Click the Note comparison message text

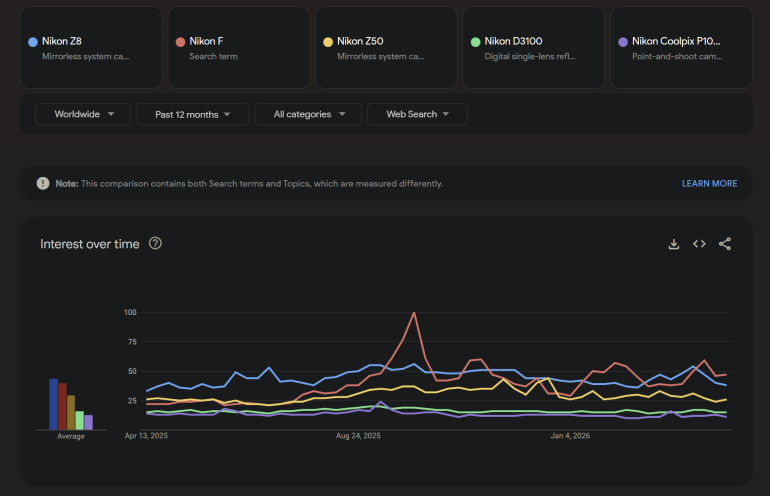tap(249, 184)
